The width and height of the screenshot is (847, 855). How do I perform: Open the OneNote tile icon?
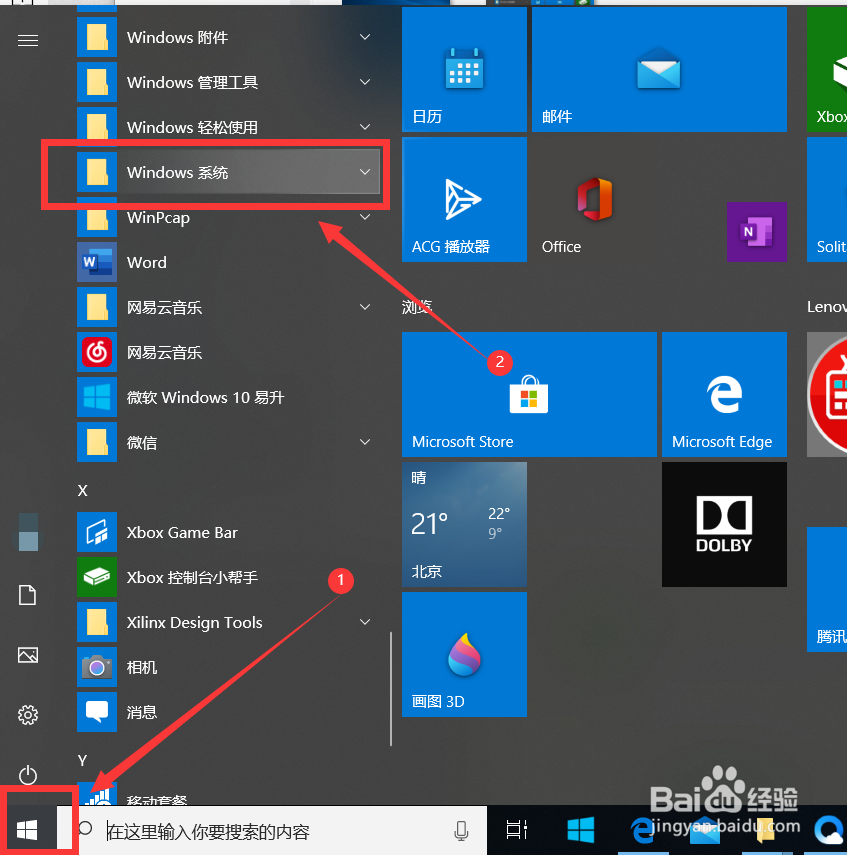(756, 232)
